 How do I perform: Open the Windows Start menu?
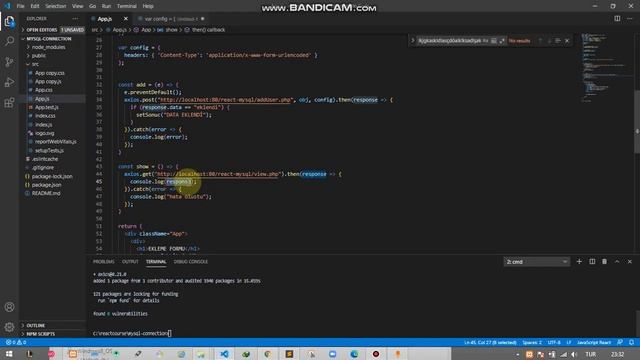pos(9,354)
